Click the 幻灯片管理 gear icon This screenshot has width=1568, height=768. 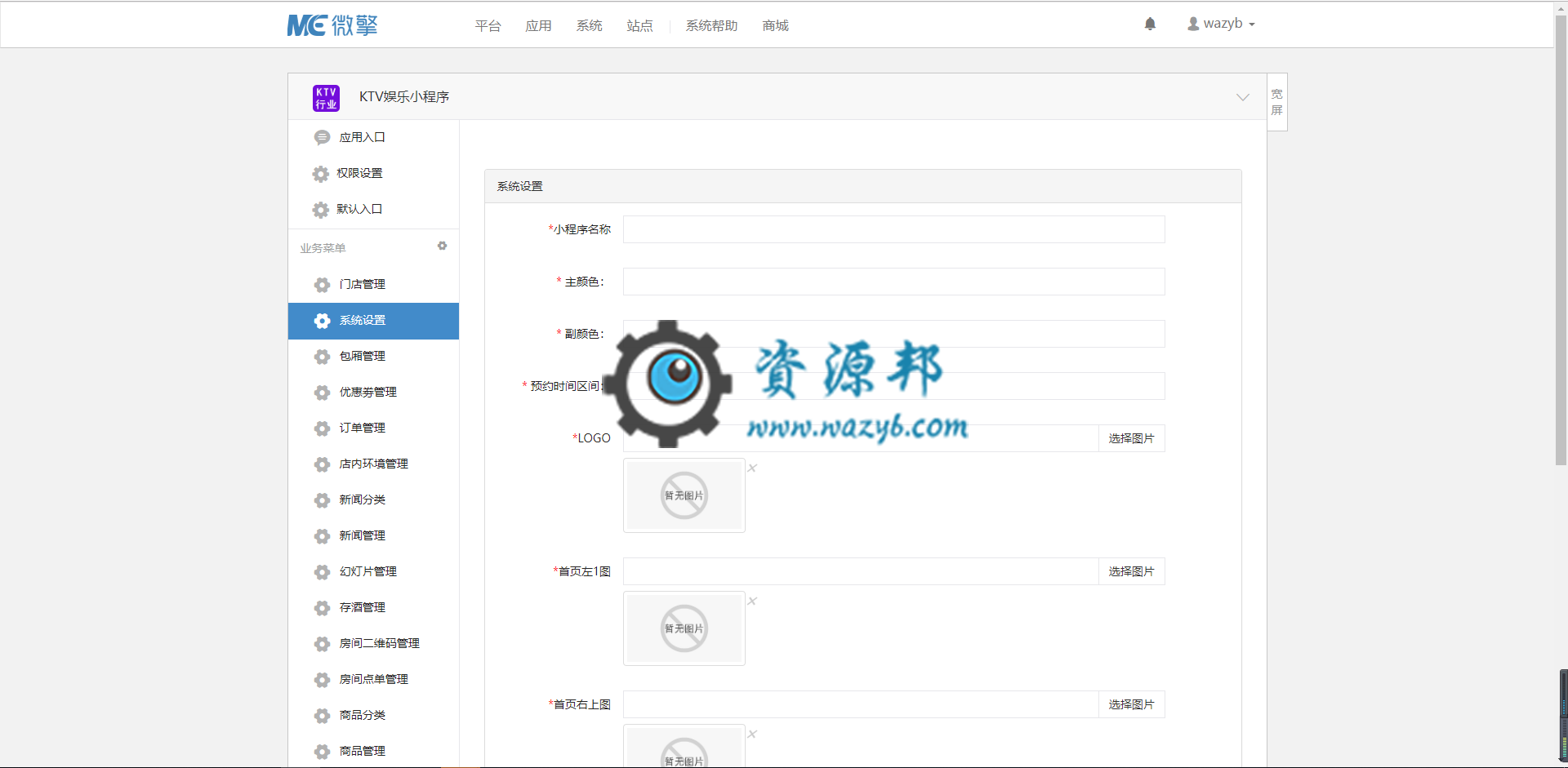322,572
